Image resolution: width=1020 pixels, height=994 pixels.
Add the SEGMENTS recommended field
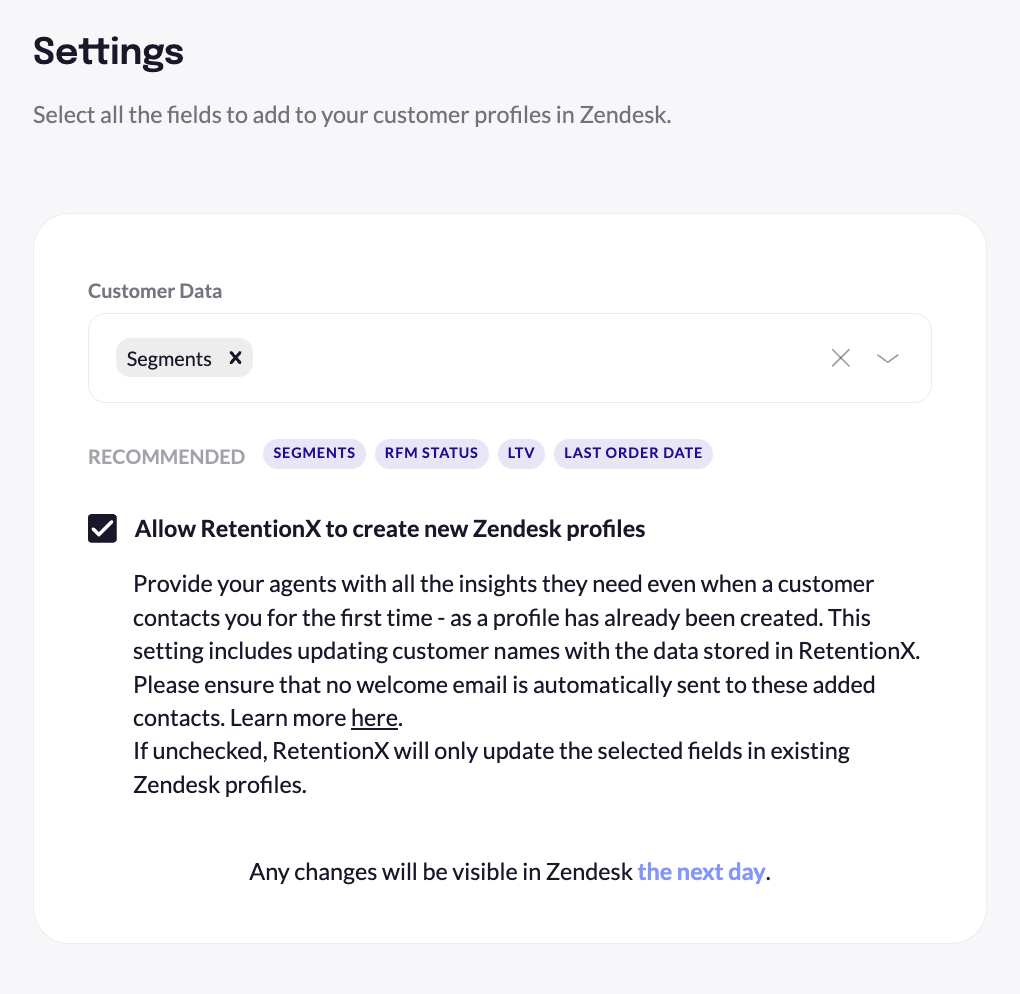pos(314,453)
